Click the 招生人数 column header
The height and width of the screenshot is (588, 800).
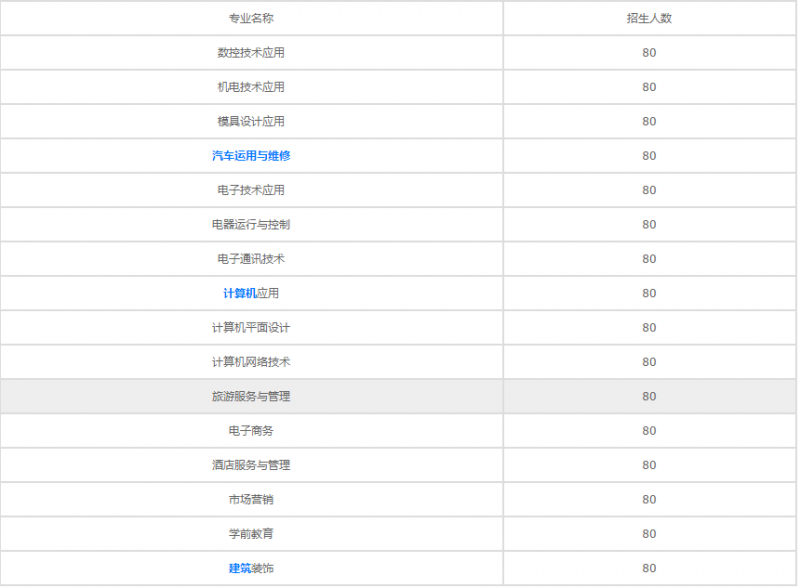[649, 18]
